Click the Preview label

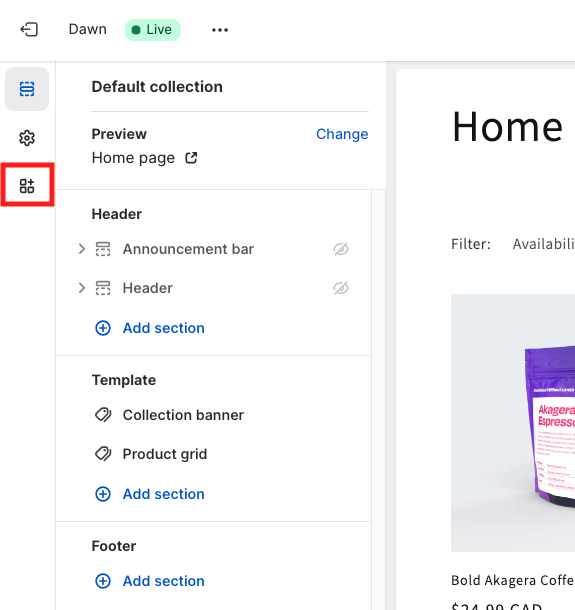[x=119, y=134]
